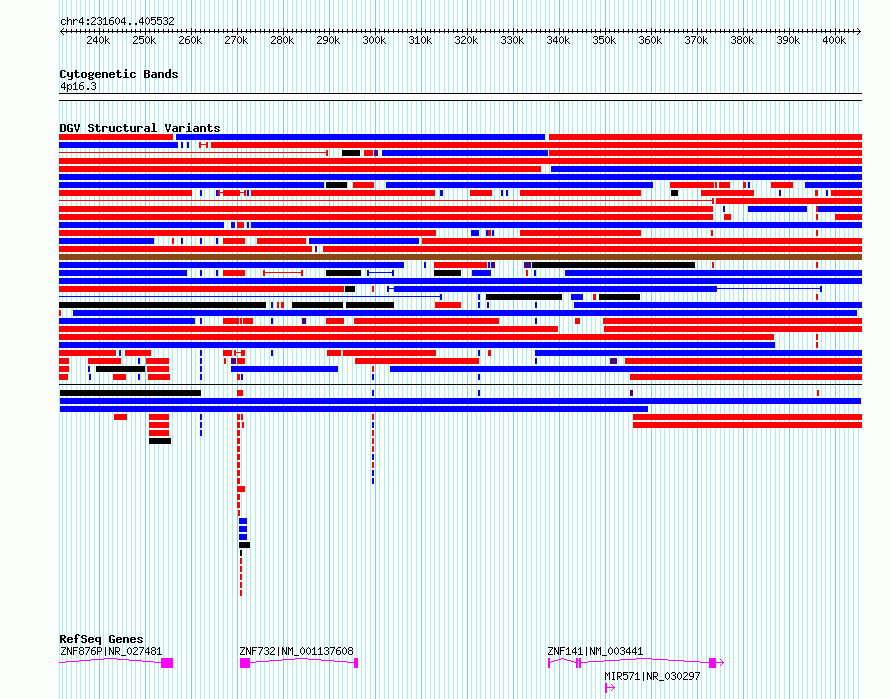Click the 260k ruler tick label

pos(190,40)
